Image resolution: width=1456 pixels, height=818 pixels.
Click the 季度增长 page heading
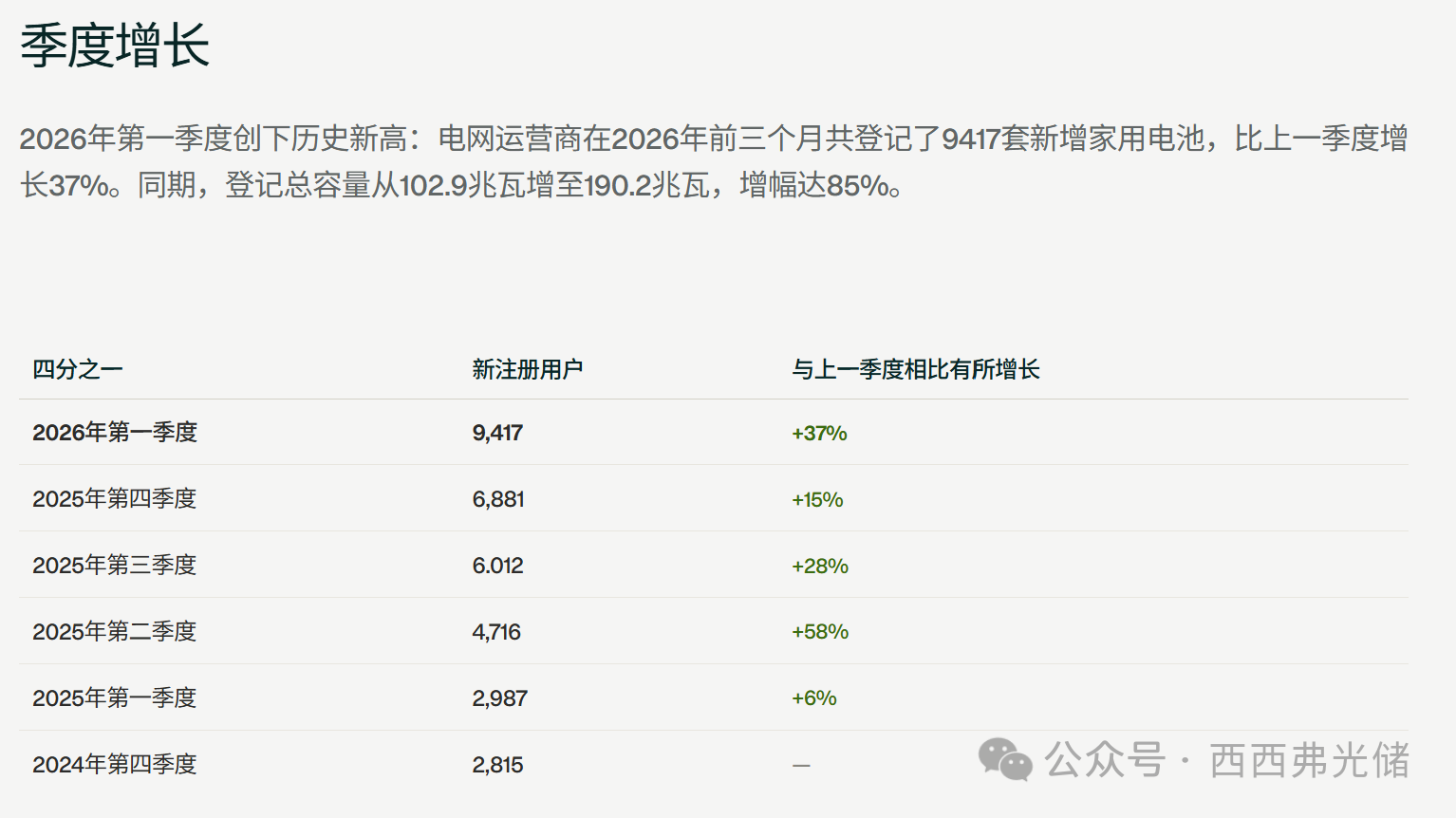tap(115, 46)
